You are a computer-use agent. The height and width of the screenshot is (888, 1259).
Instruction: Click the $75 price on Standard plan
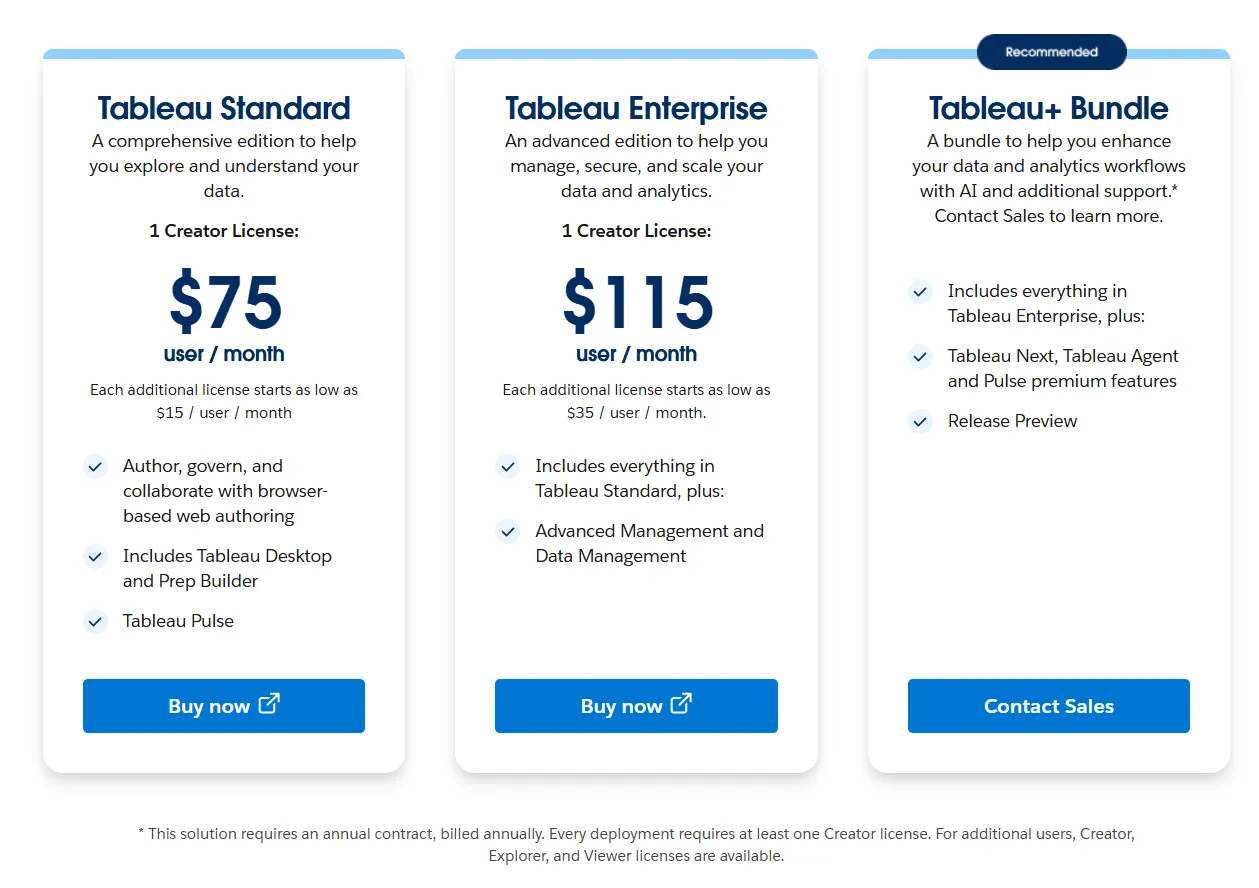pyautogui.click(x=225, y=302)
